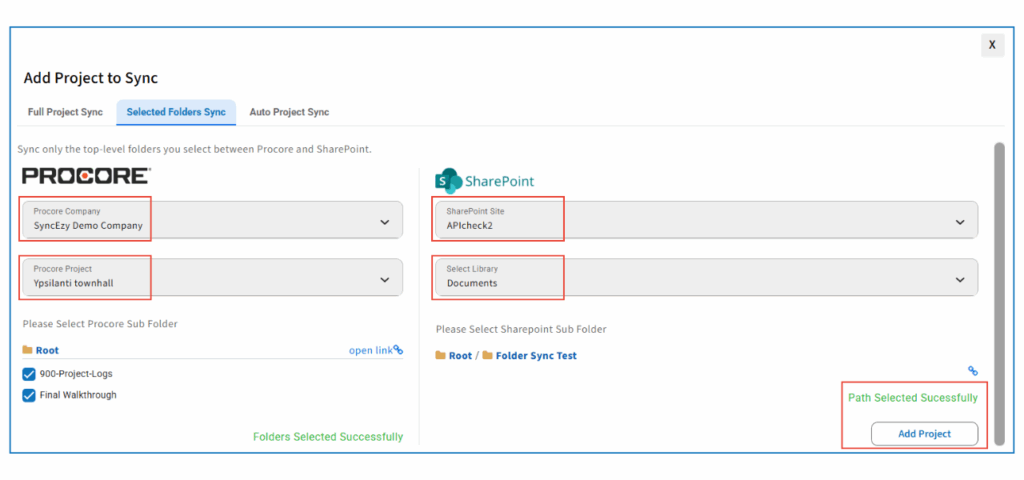Viewport: 1024px width, 480px height.
Task: Click the SharePoint Root folder icon
Action: [441, 356]
